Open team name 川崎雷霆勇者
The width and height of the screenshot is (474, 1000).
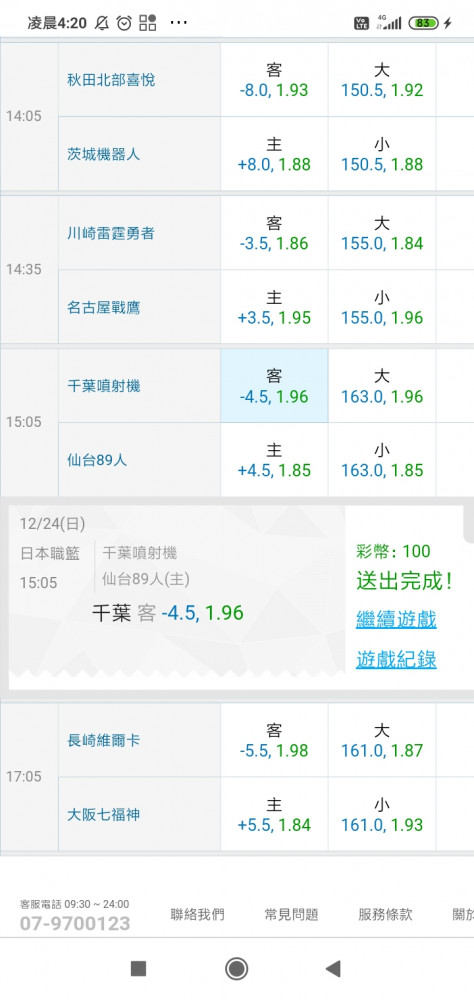111,233
